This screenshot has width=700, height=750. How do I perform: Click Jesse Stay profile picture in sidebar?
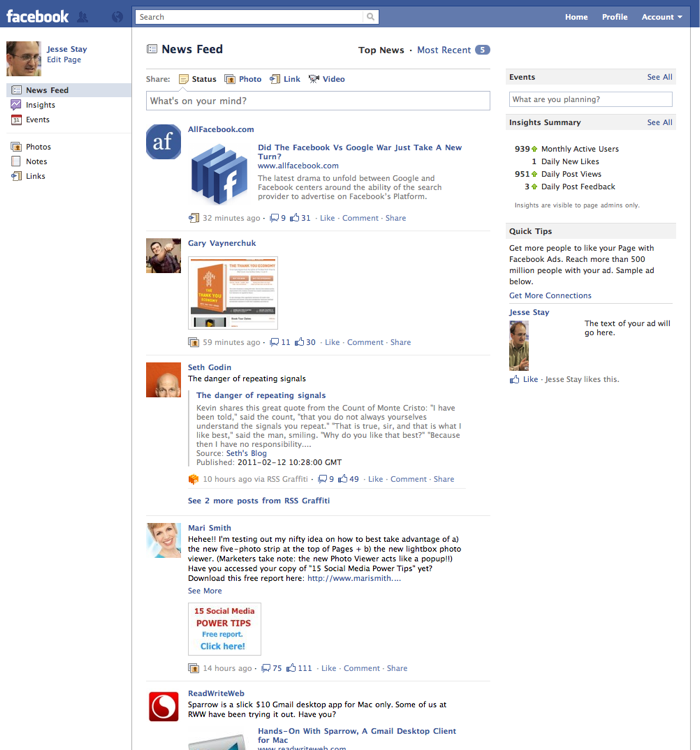tap(23, 58)
